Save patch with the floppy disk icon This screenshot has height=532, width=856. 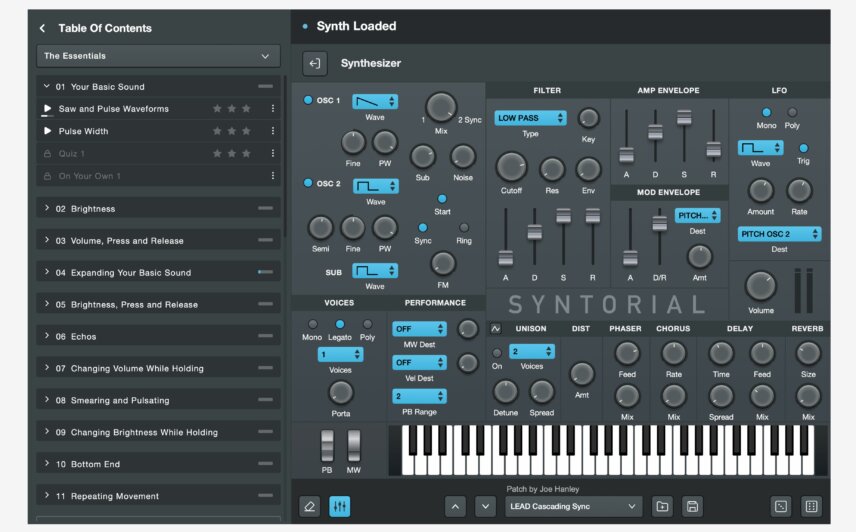point(692,506)
